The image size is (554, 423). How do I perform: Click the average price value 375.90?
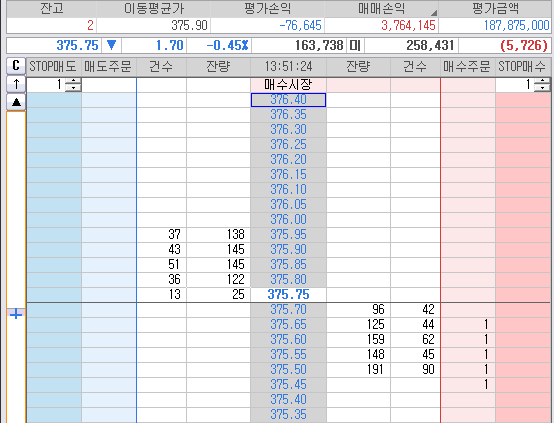(189, 25)
